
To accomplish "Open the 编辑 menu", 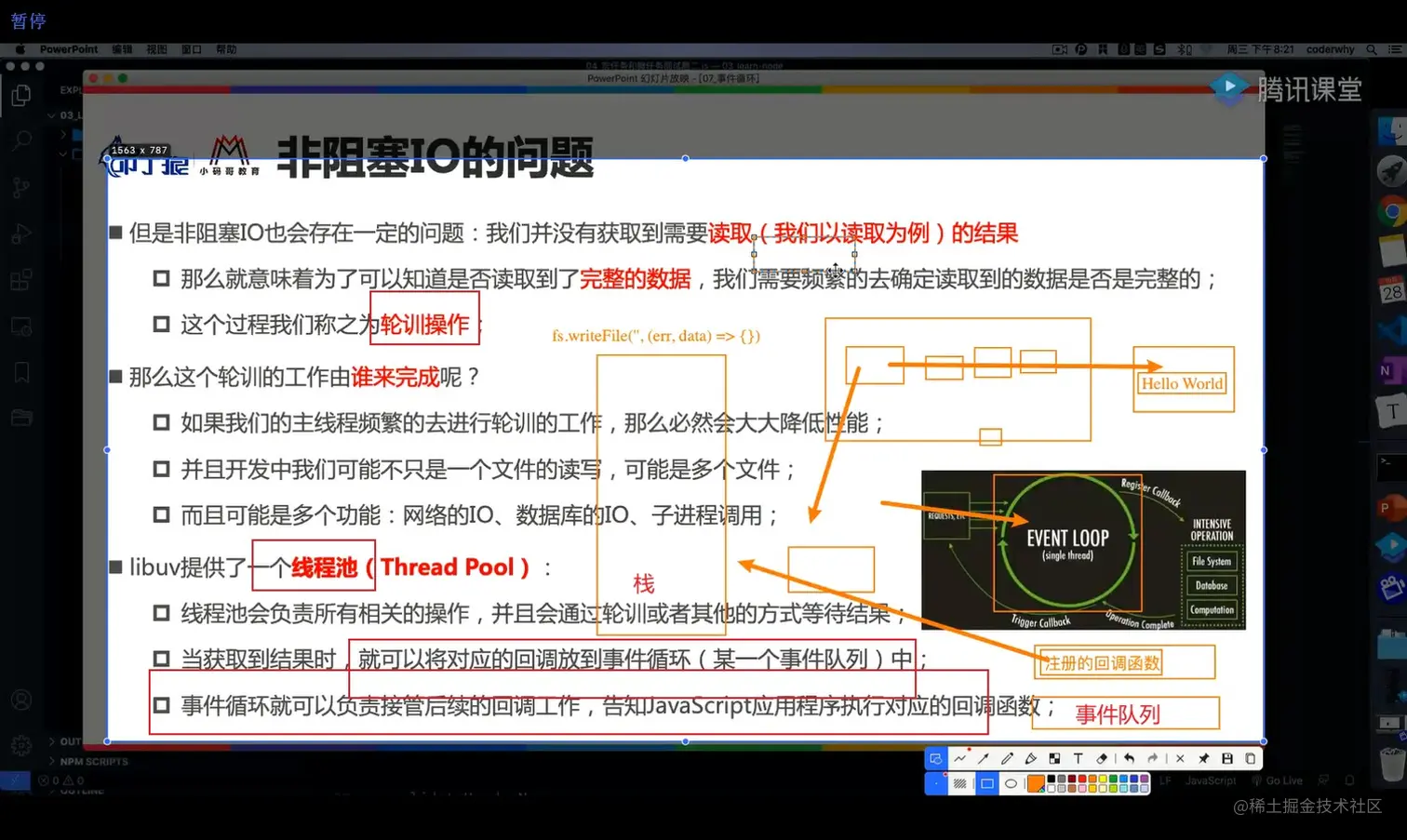I will tap(122, 49).
